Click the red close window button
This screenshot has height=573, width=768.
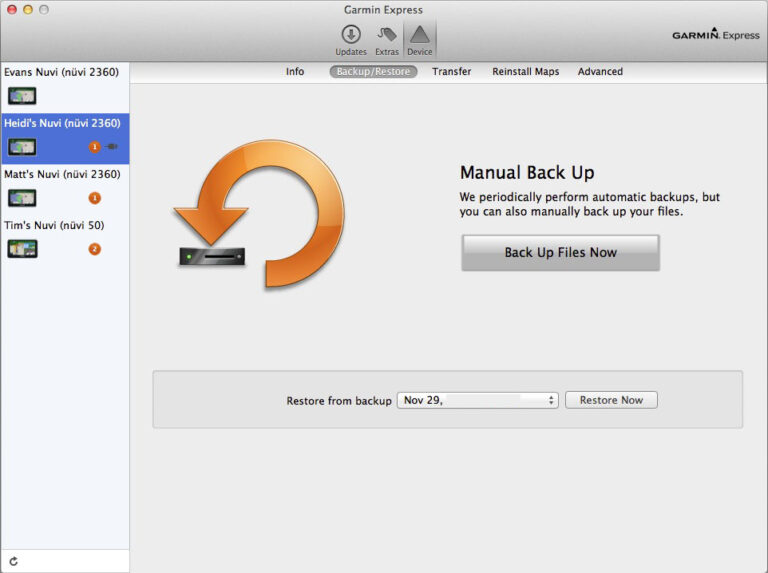pos(12,9)
